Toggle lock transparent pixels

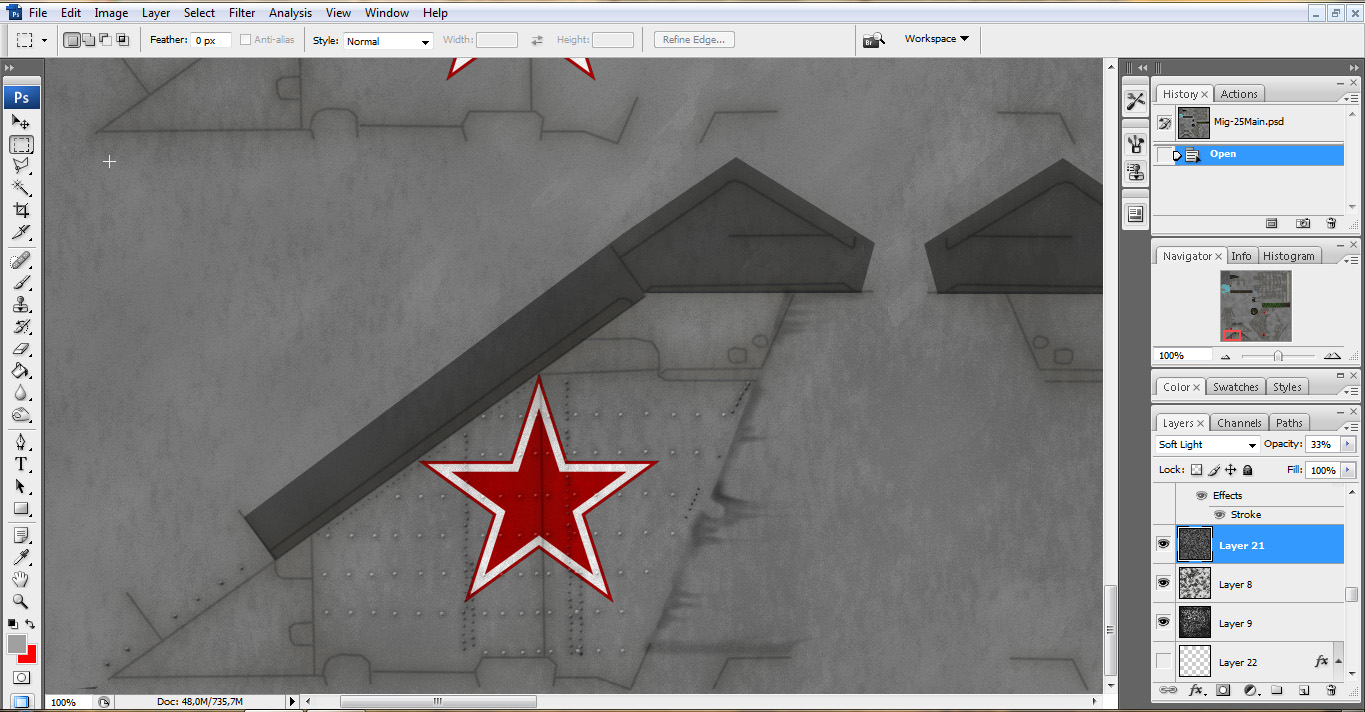click(x=1196, y=470)
